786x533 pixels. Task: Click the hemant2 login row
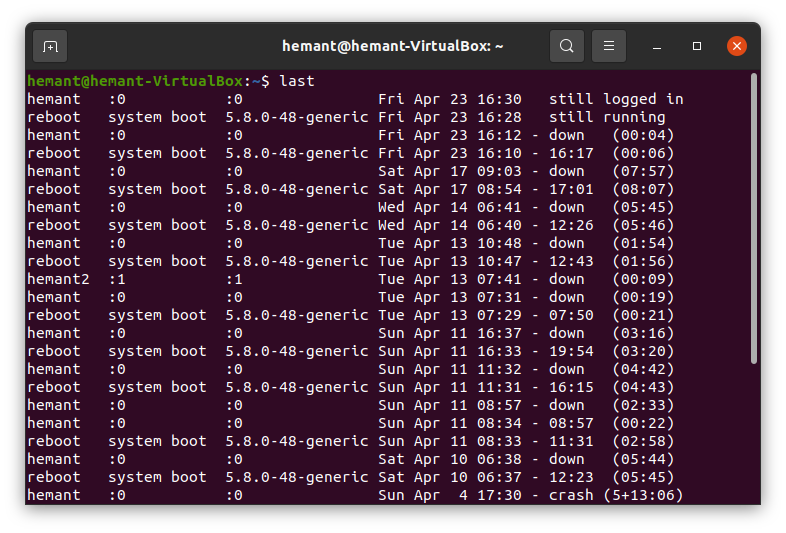[350, 279]
